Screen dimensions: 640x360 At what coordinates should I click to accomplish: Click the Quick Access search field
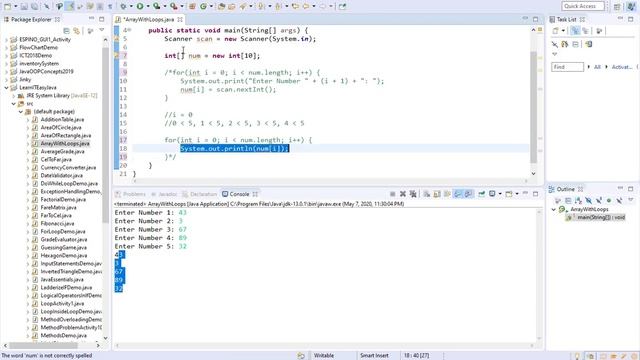pos(583,6)
